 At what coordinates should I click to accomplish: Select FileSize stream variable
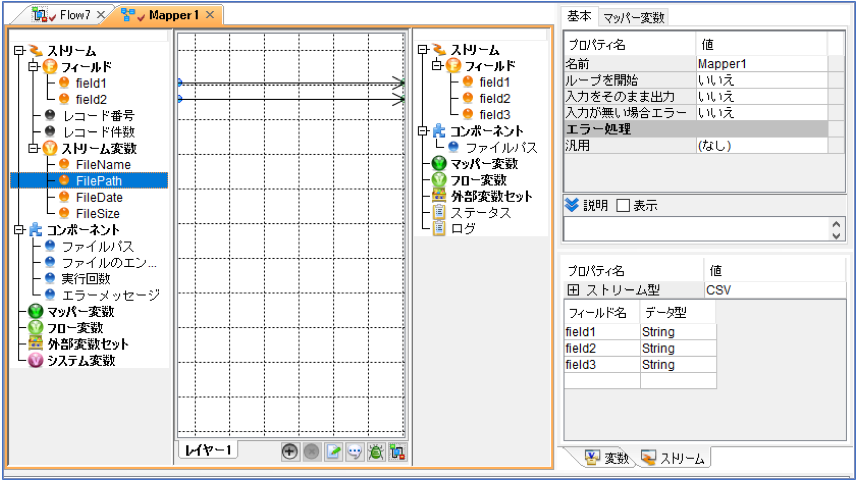(x=97, y=213)
